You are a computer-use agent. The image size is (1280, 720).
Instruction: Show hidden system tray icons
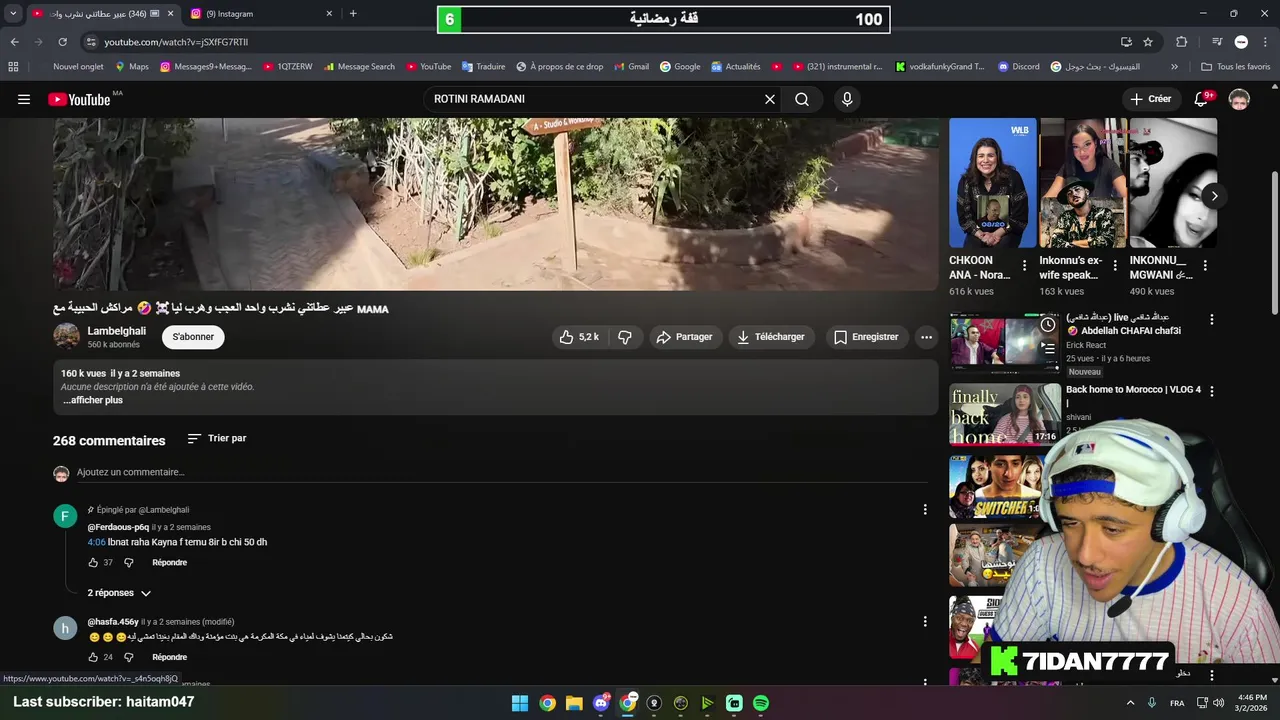1131,703
